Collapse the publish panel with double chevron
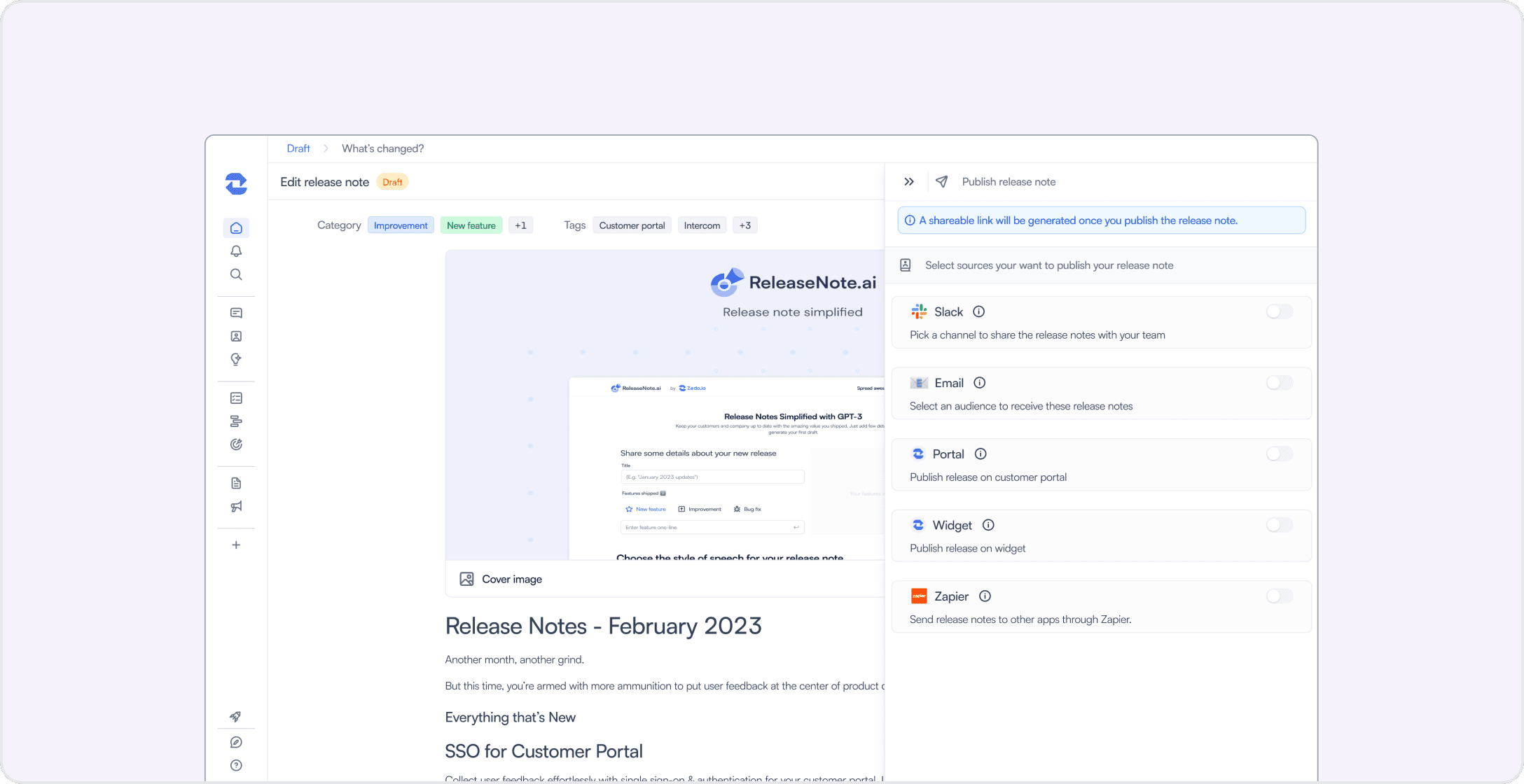 pos(909,181)
